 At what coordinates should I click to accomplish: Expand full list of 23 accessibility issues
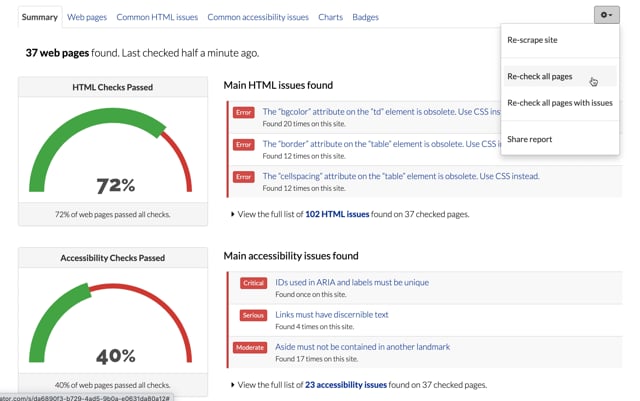[358, 385]
